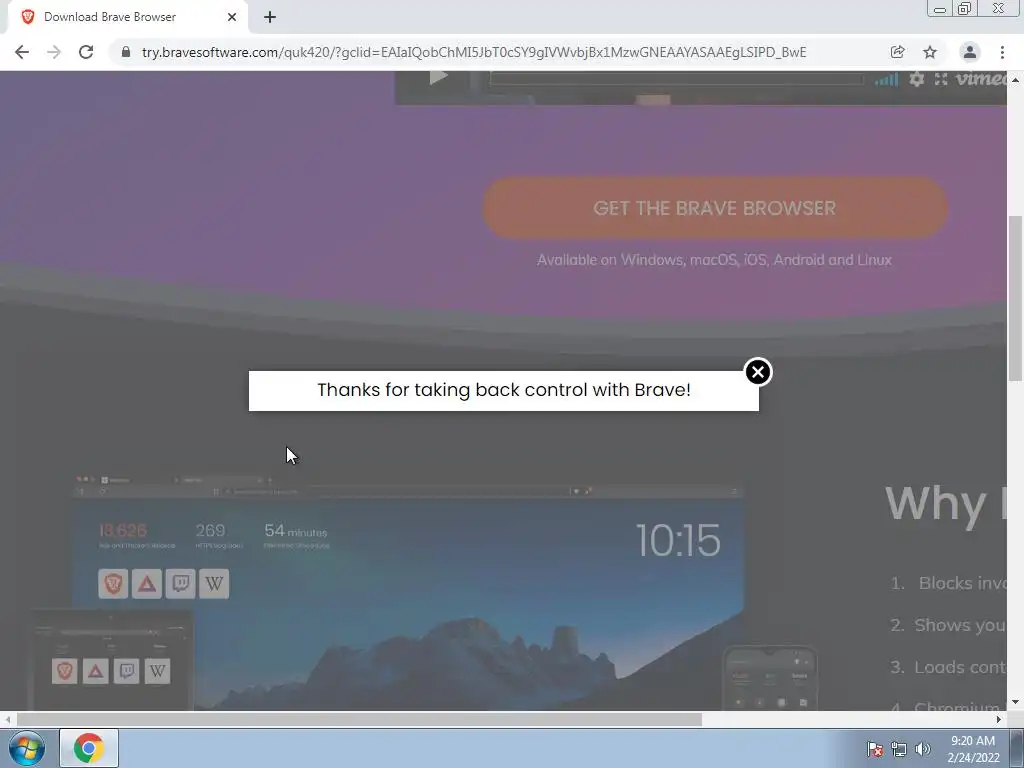Click the BAT triangle in small preview
The width and height of the screenshot is (1024, 768).
click(x=95, y=671)
